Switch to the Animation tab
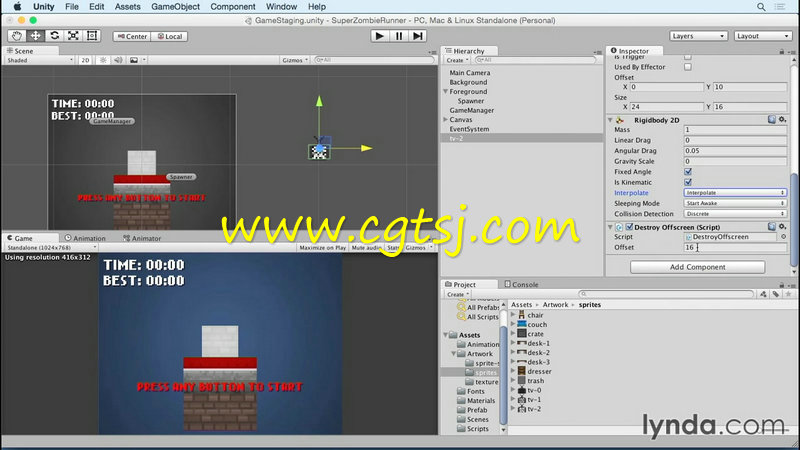 tap(85, 238)
